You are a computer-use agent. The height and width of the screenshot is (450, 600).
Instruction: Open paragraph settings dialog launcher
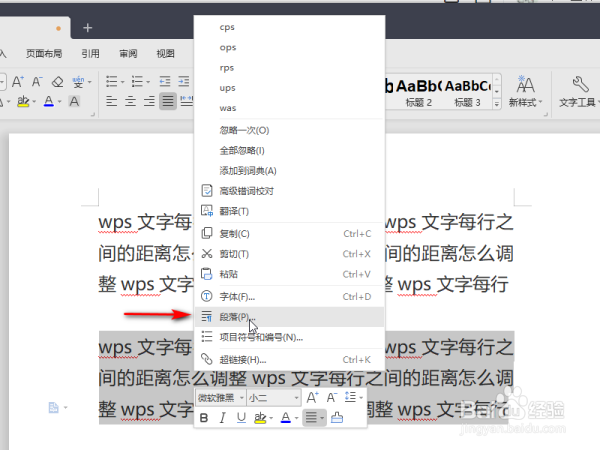pos(93,114)
